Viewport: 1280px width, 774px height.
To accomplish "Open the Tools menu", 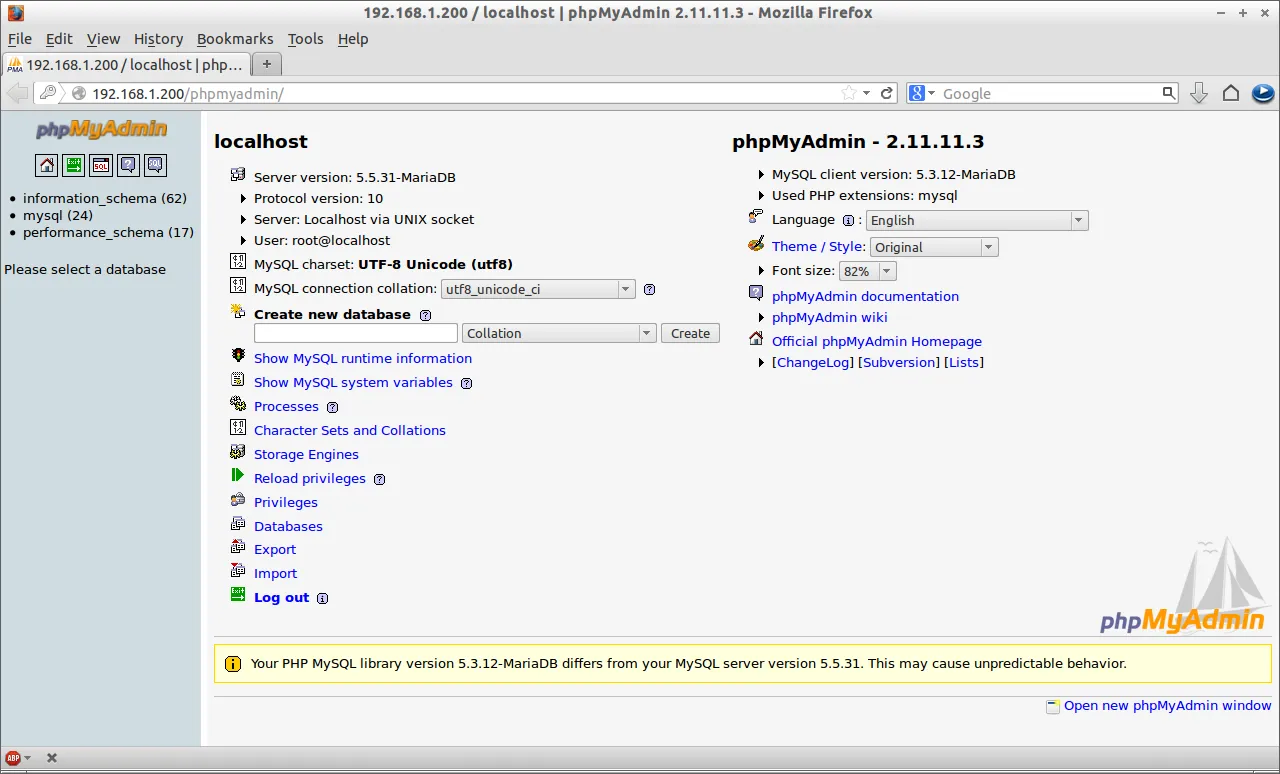I will 305,39.
